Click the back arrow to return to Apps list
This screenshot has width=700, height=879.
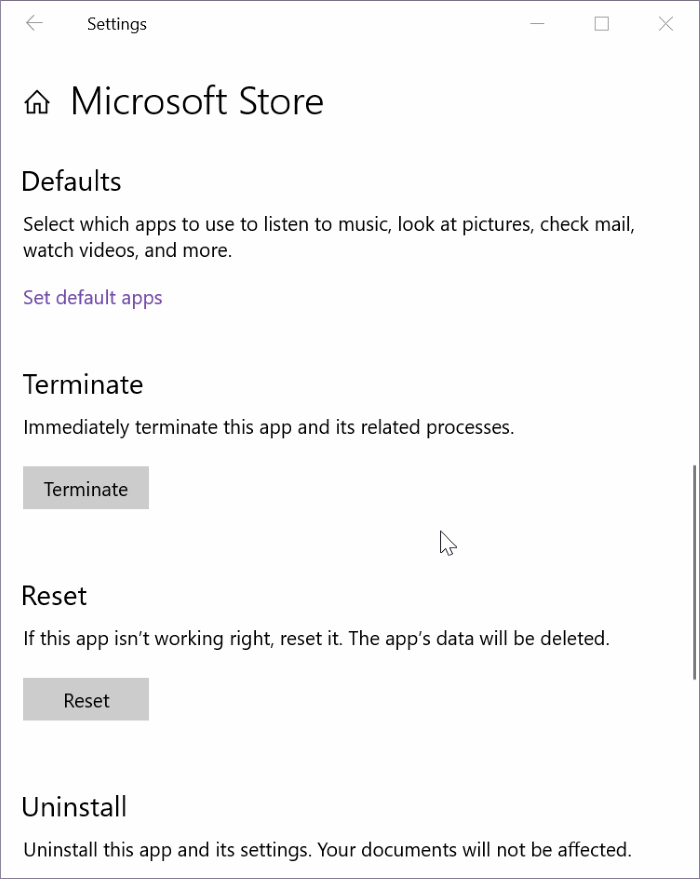pyautogui.click(x=34, y=23)
